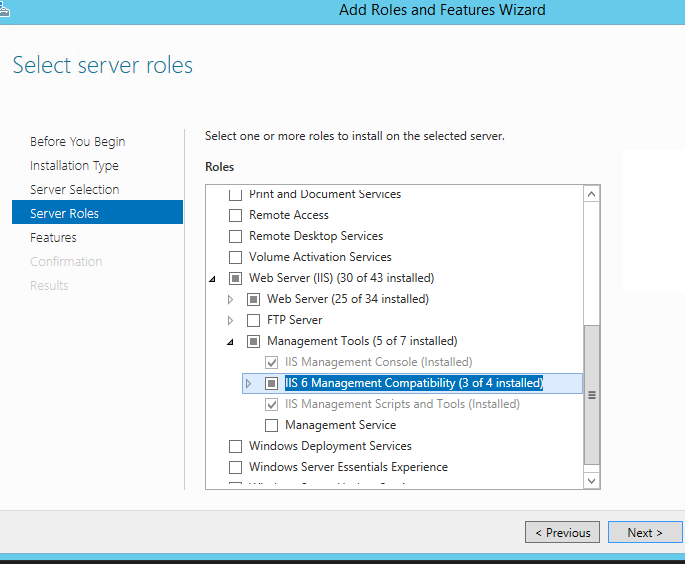Enable the Remote Desktop Services checkbox

coord(236,236)
